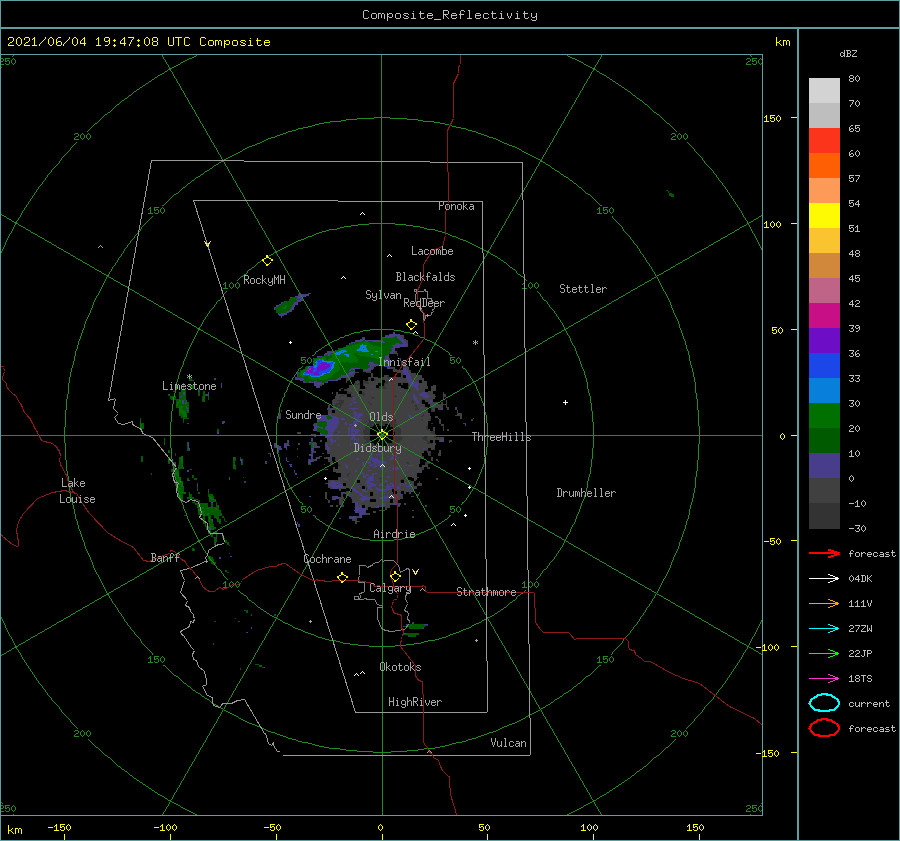
Task: Click the yellow diamond marker below RedDeer
Action: tap(412, 325)
